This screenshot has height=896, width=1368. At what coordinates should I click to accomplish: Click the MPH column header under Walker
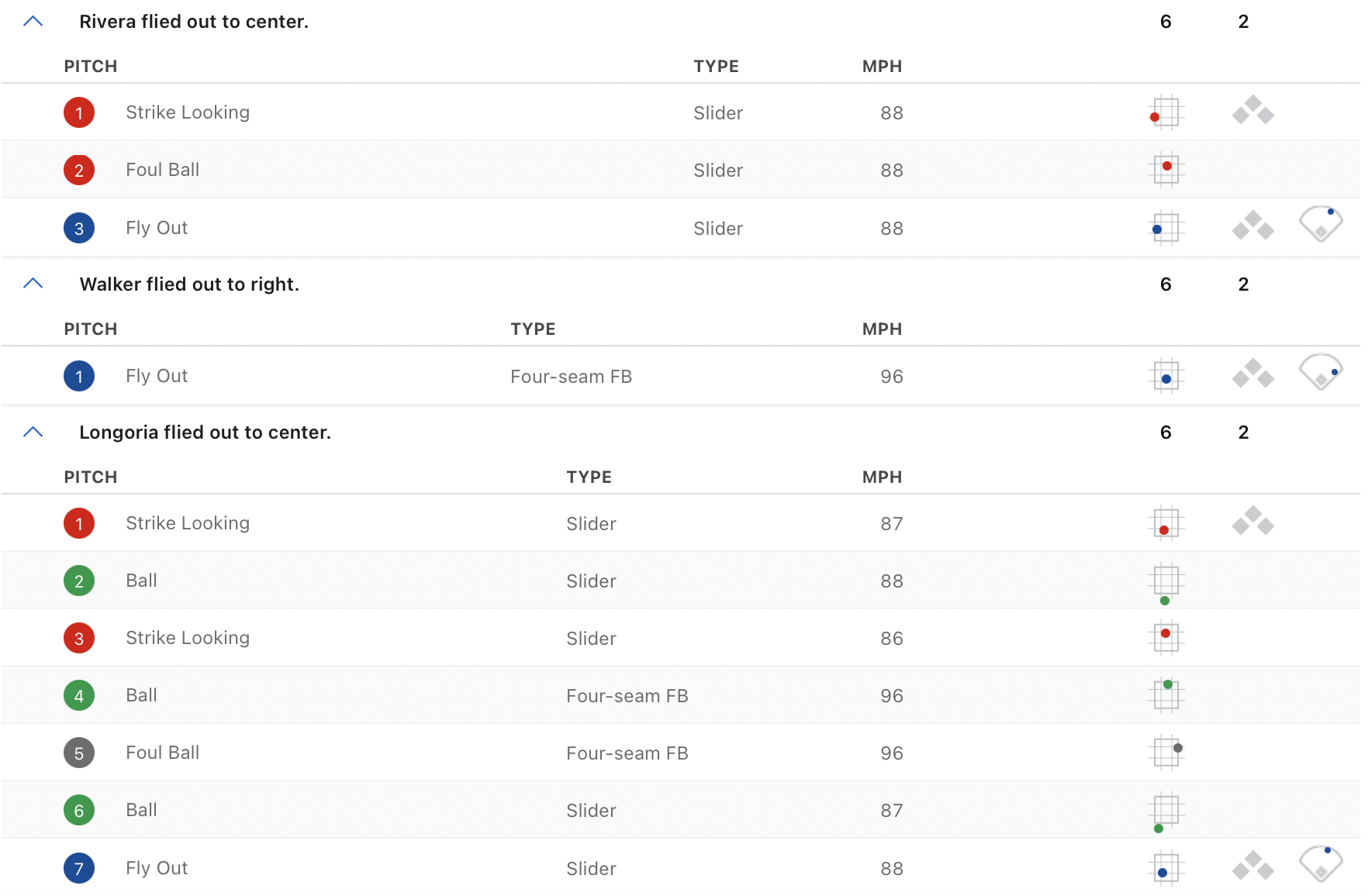click(x=882, y=329)
